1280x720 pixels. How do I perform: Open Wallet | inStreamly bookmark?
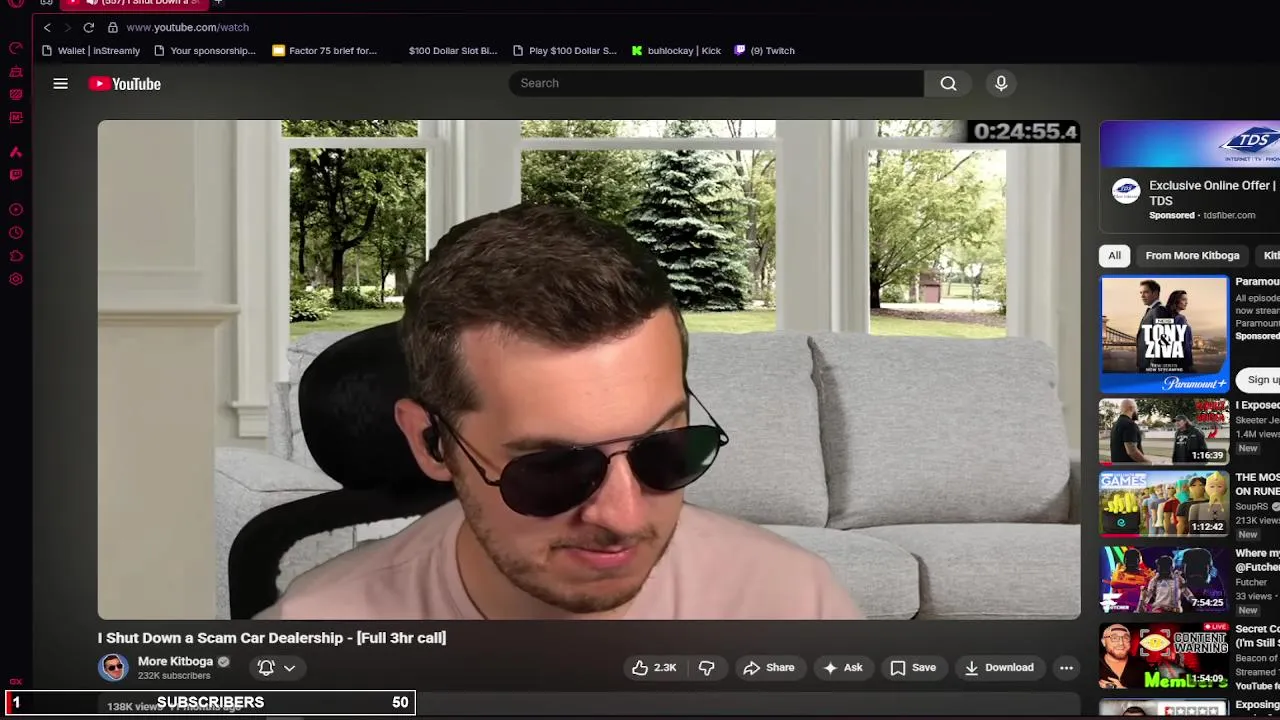tap(91, 51)
